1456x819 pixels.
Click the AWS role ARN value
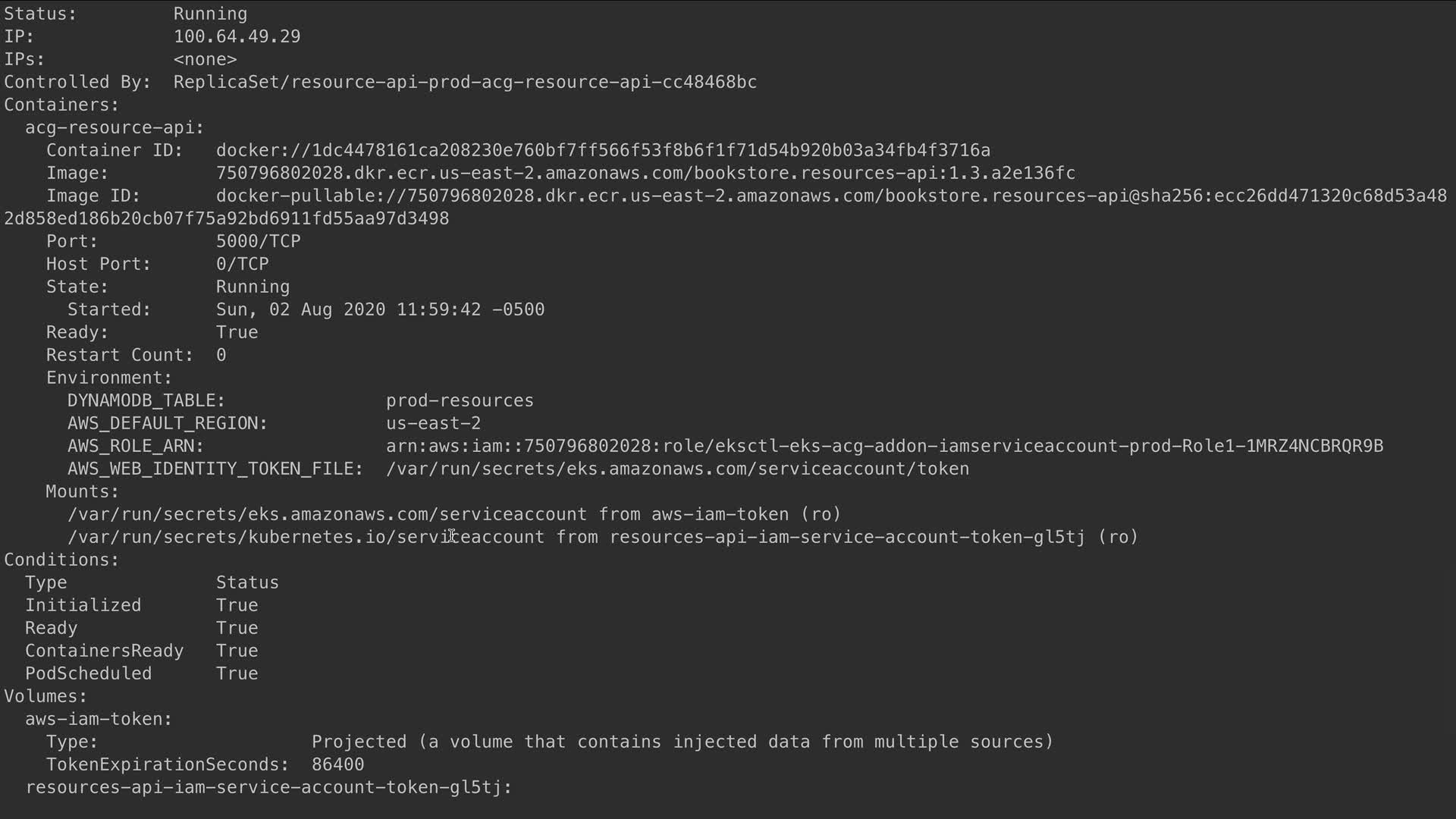tap(884, 446)
